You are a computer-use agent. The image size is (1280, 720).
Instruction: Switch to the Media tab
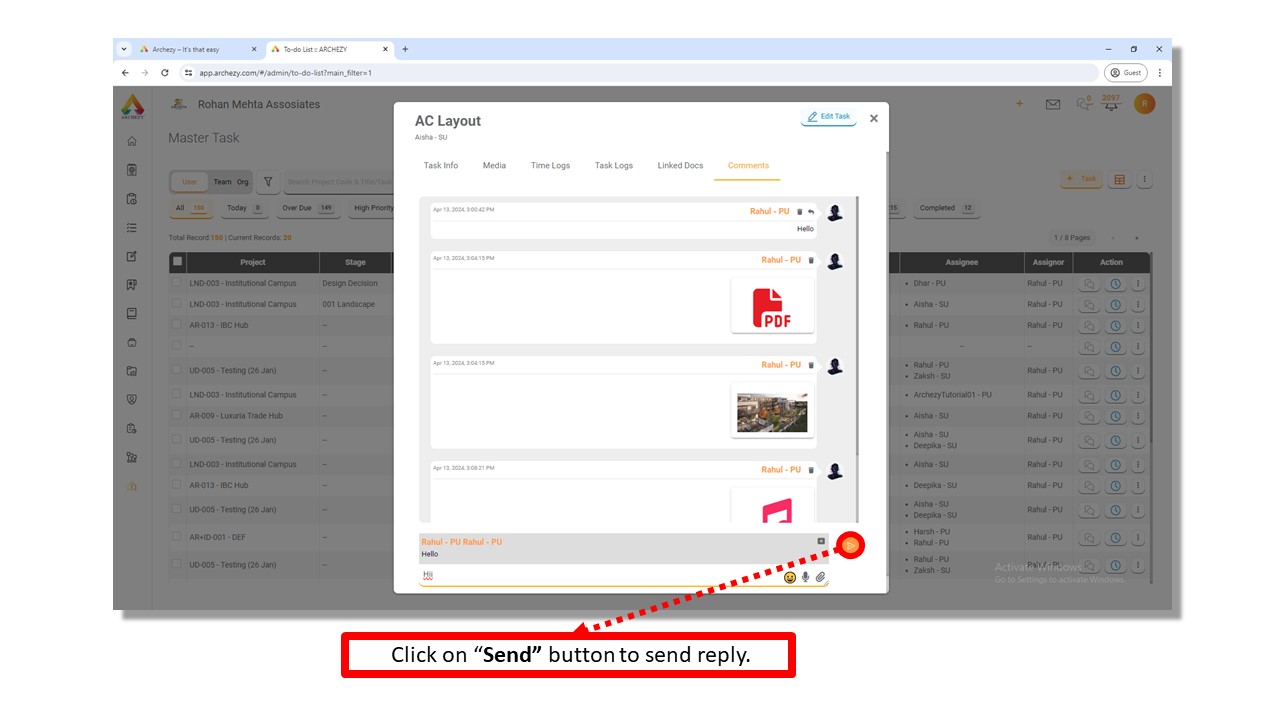click(494, 166)
